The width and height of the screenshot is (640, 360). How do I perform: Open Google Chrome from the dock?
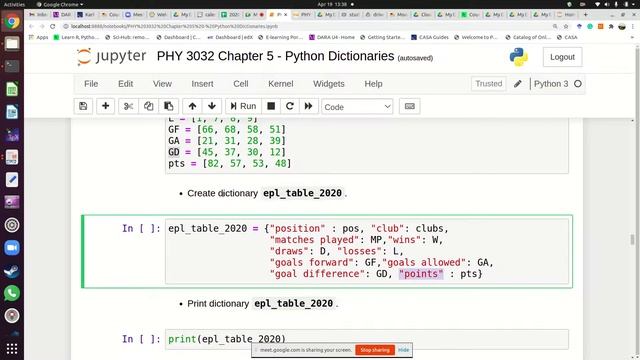tap(12, 22)
